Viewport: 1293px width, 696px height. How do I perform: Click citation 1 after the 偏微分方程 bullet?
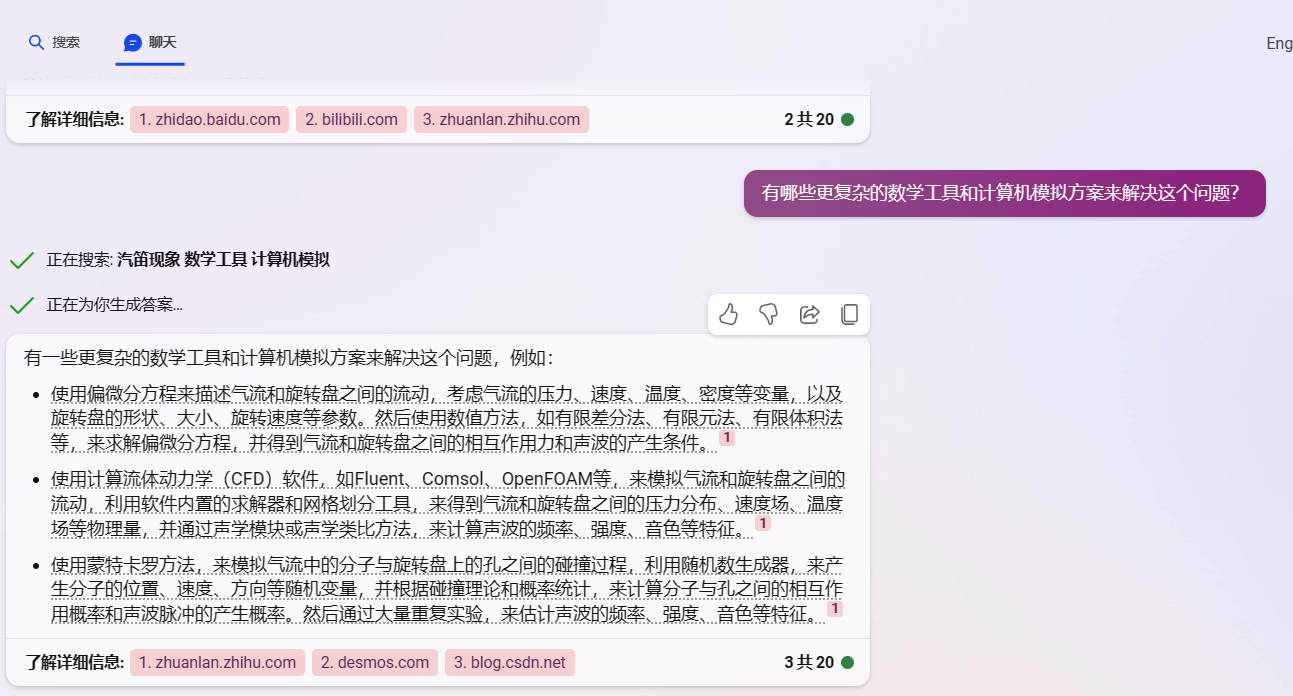coord(727,438)
